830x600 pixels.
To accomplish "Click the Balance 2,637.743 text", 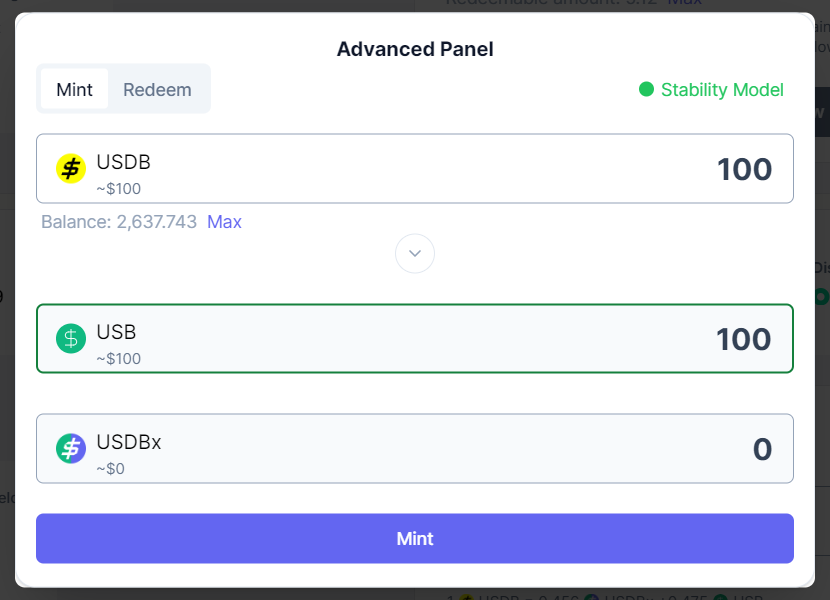I will (x=119, y=222).
